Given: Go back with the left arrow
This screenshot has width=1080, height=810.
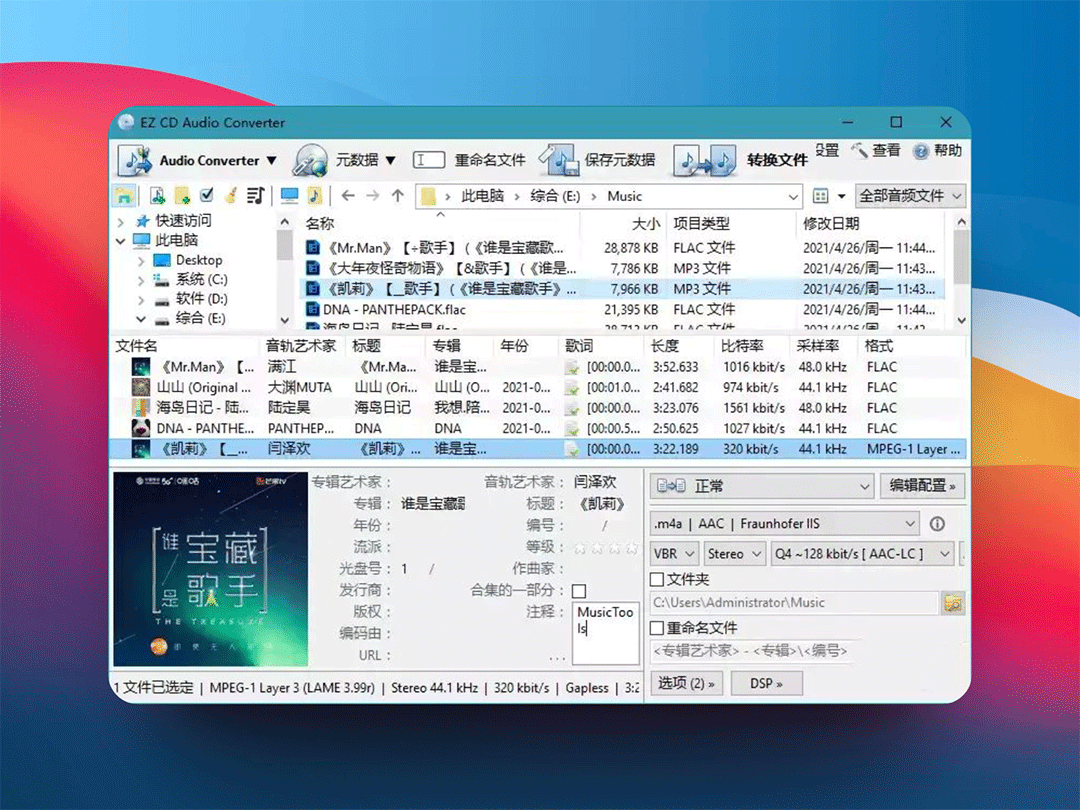Looking at the screenshot, I should click(x=348, y=196).
